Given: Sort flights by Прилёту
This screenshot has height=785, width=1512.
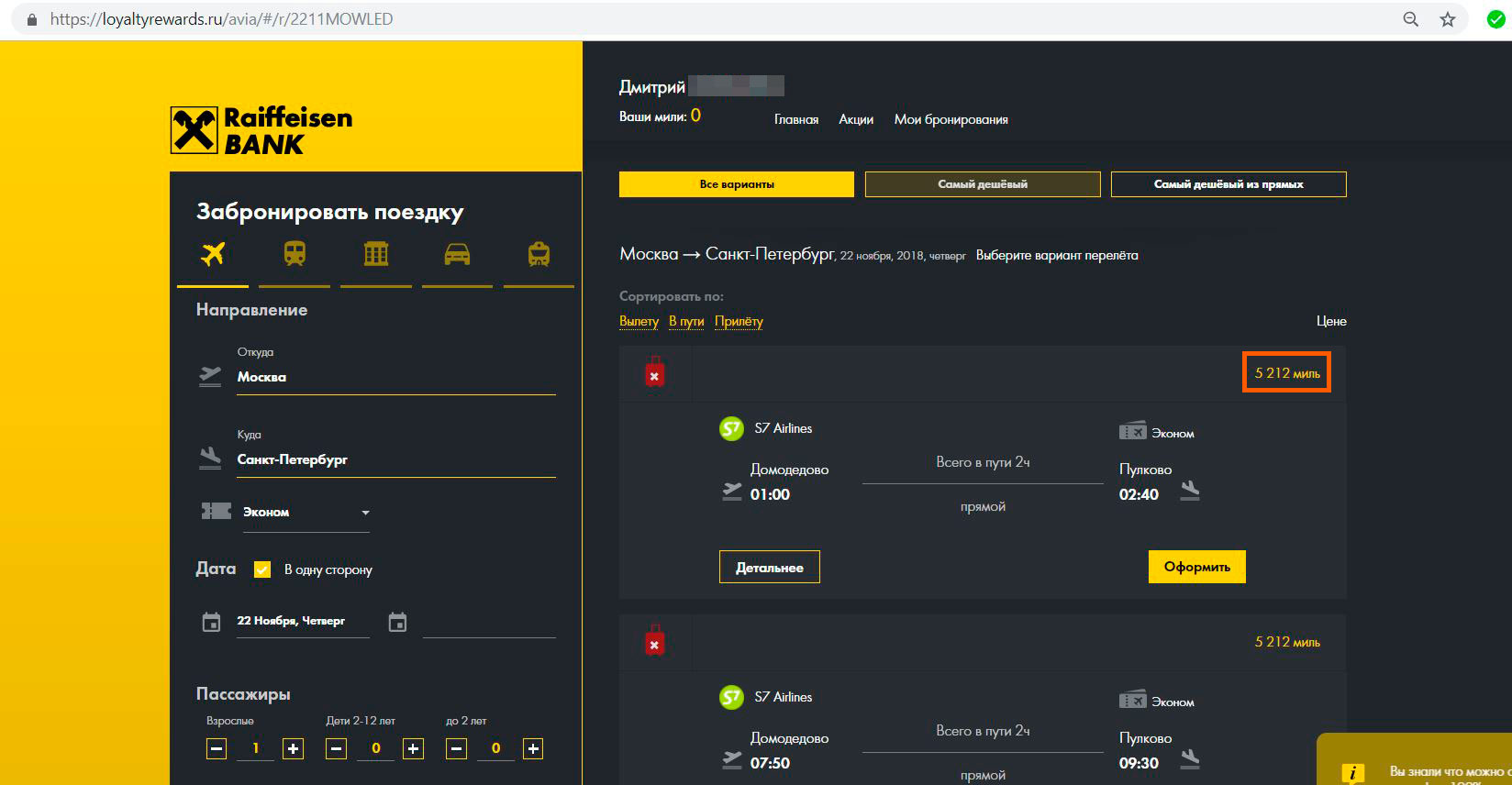Looking at the screenshot, I should tap(739, 321).
